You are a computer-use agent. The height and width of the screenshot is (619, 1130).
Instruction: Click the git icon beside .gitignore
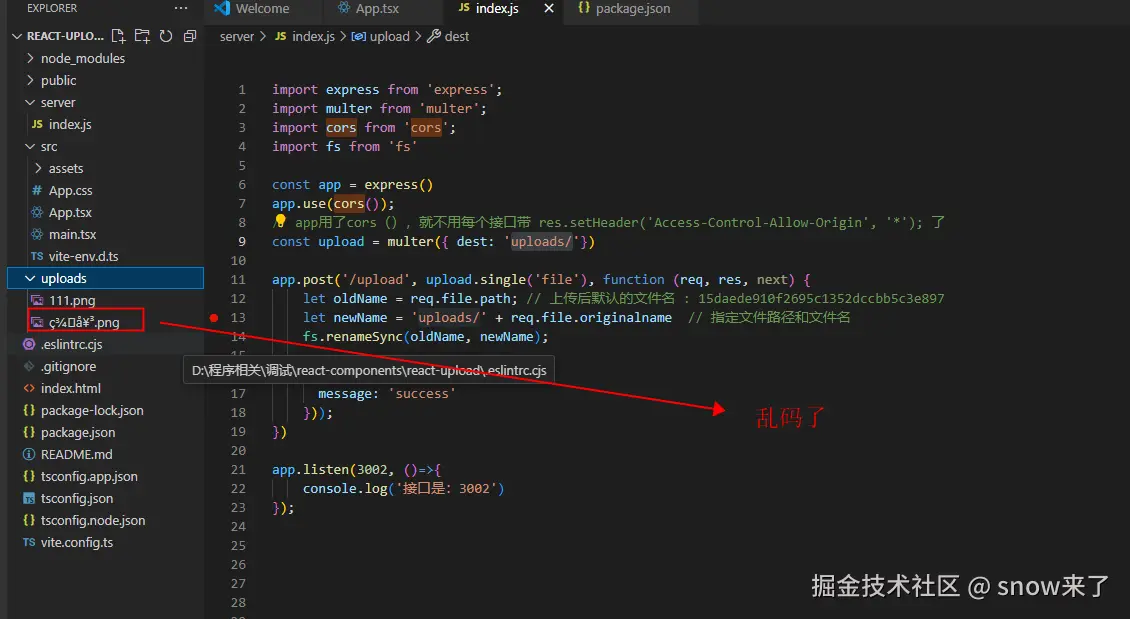pyautogui.click(x=29, y=366)
